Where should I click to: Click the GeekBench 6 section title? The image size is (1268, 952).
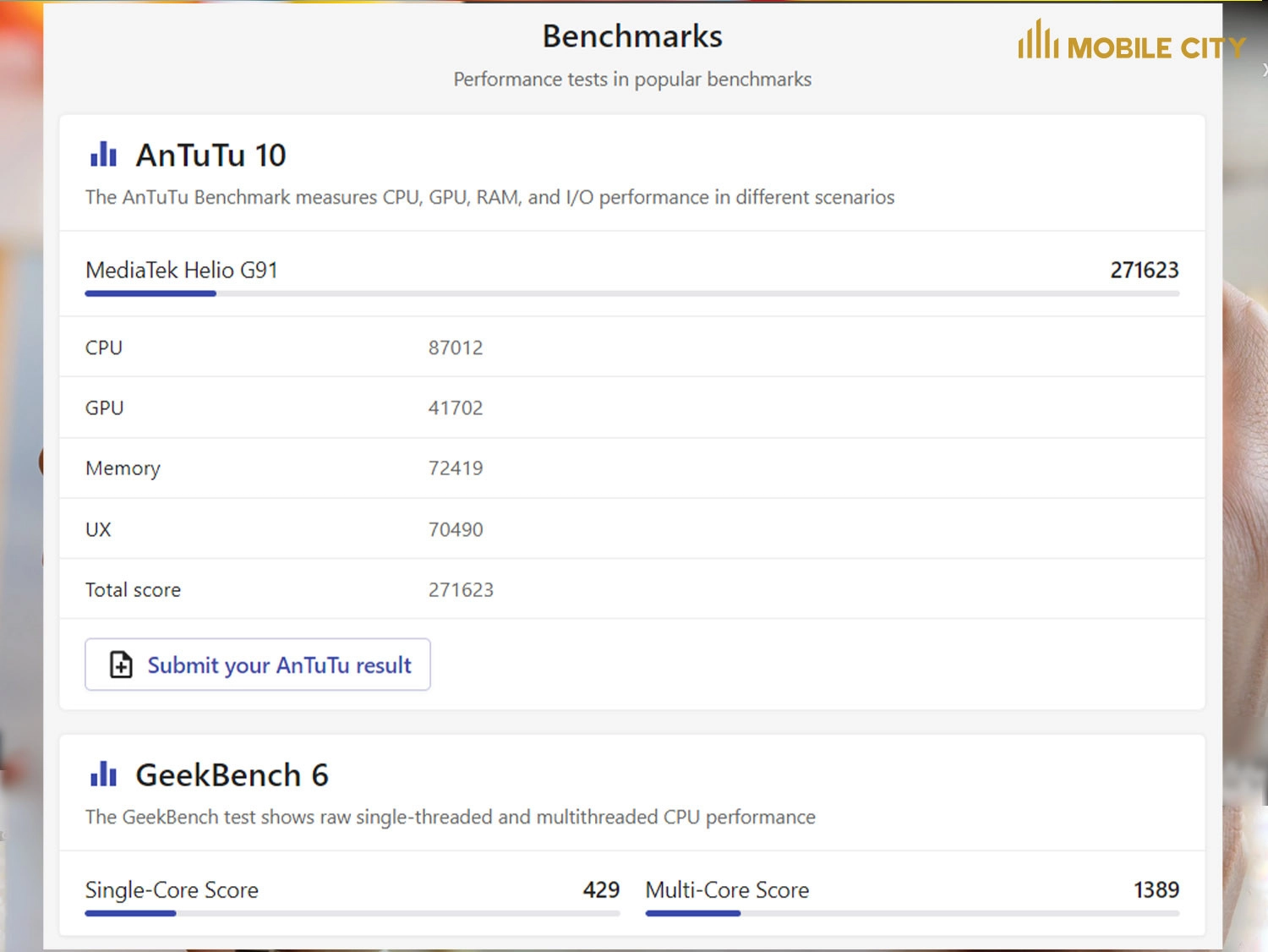point(232,774)
